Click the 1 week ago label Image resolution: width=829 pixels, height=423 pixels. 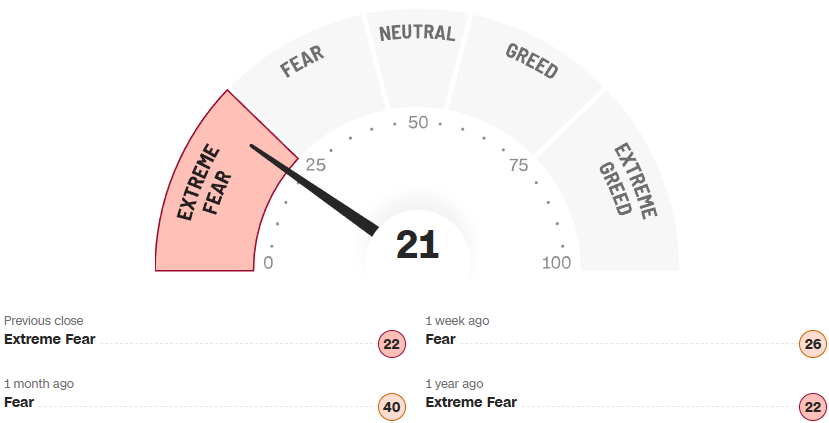point(457,321)
